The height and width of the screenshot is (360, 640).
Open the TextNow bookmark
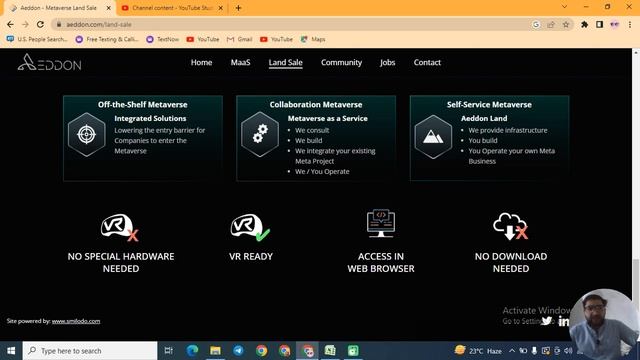click(163, 39)
